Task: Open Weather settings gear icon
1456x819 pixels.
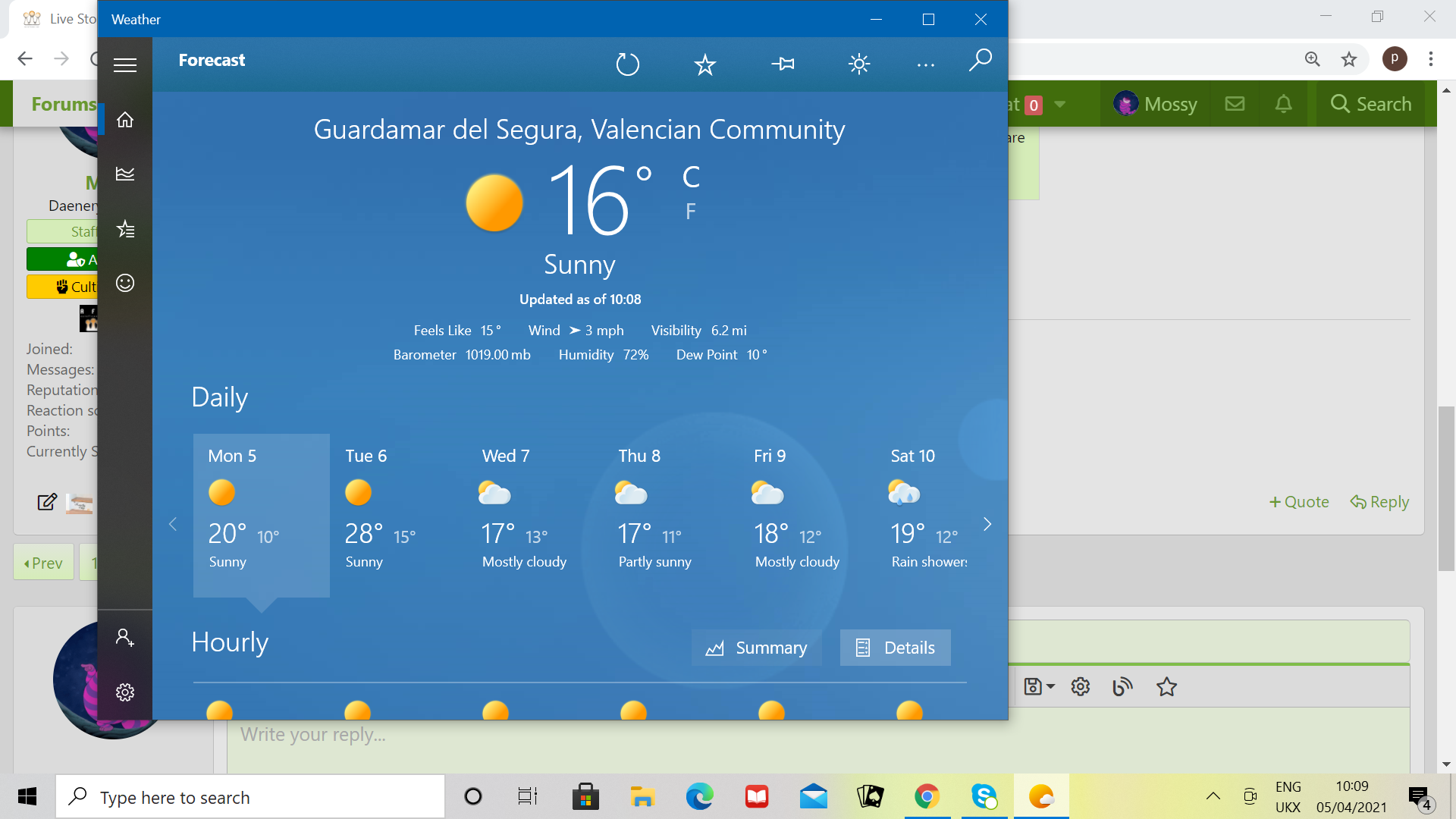Action: [125, 692]
